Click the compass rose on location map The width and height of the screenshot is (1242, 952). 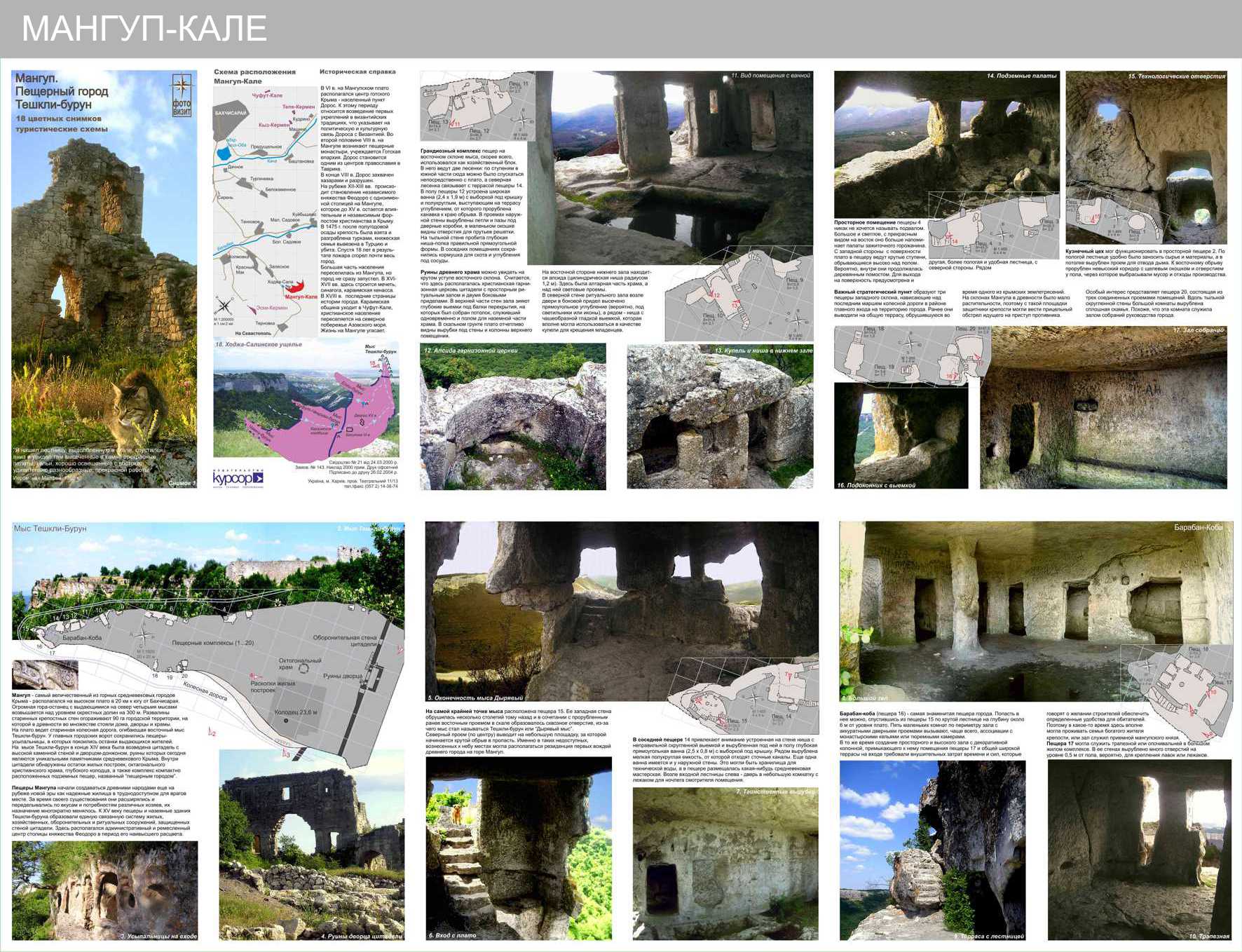click(x=224, y=306)
